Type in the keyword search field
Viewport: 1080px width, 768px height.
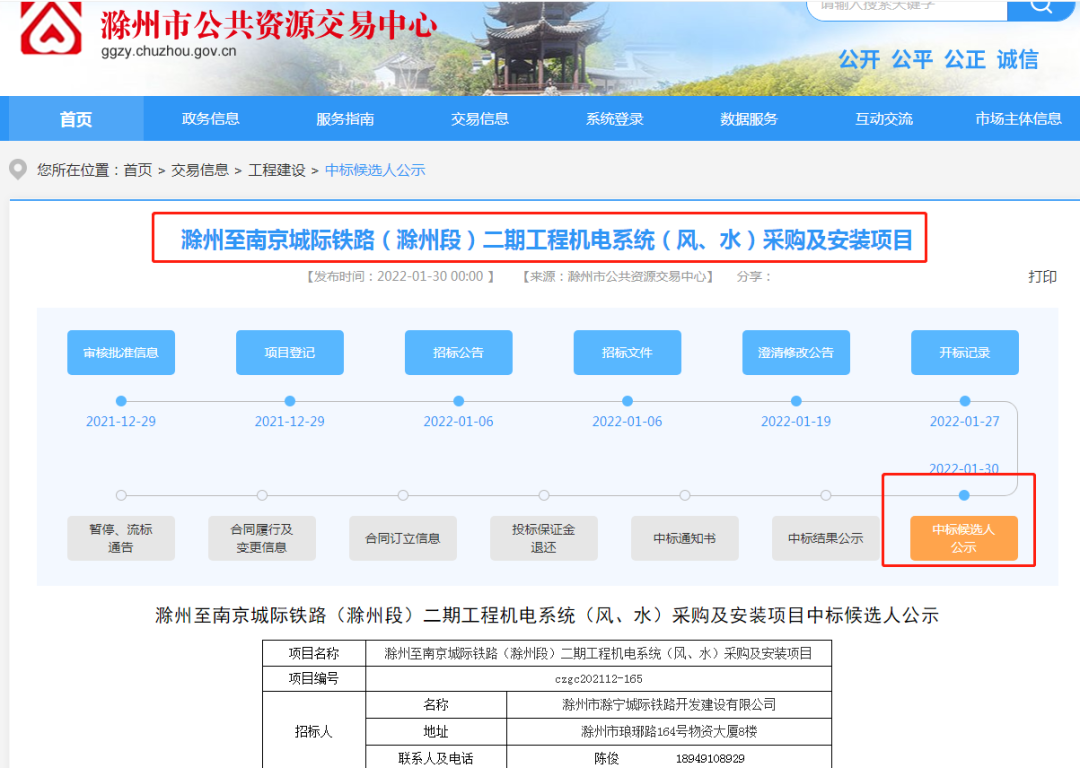point(905,6)
